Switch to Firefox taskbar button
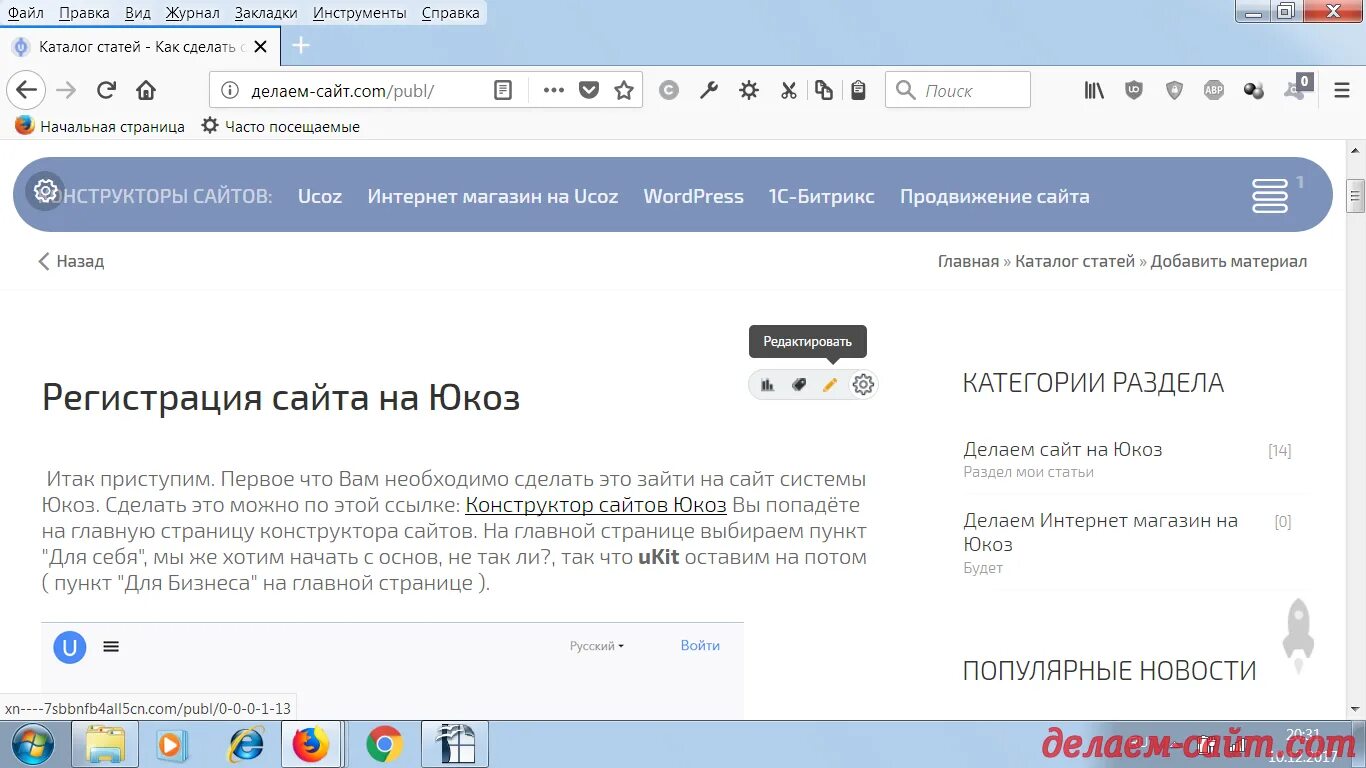The height and width of the screenshot is (768, 1366). click(311, 745)
